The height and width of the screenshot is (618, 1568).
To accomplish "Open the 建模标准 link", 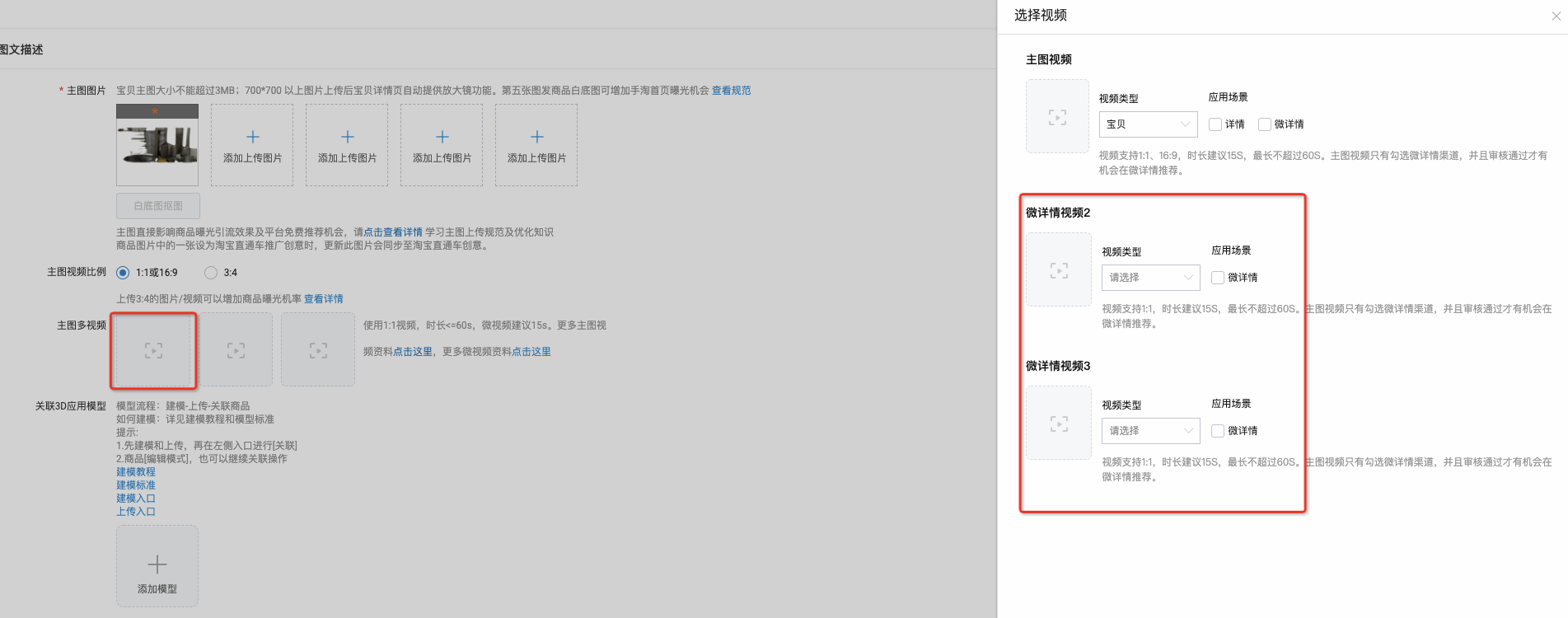I will tap(136, 485).
